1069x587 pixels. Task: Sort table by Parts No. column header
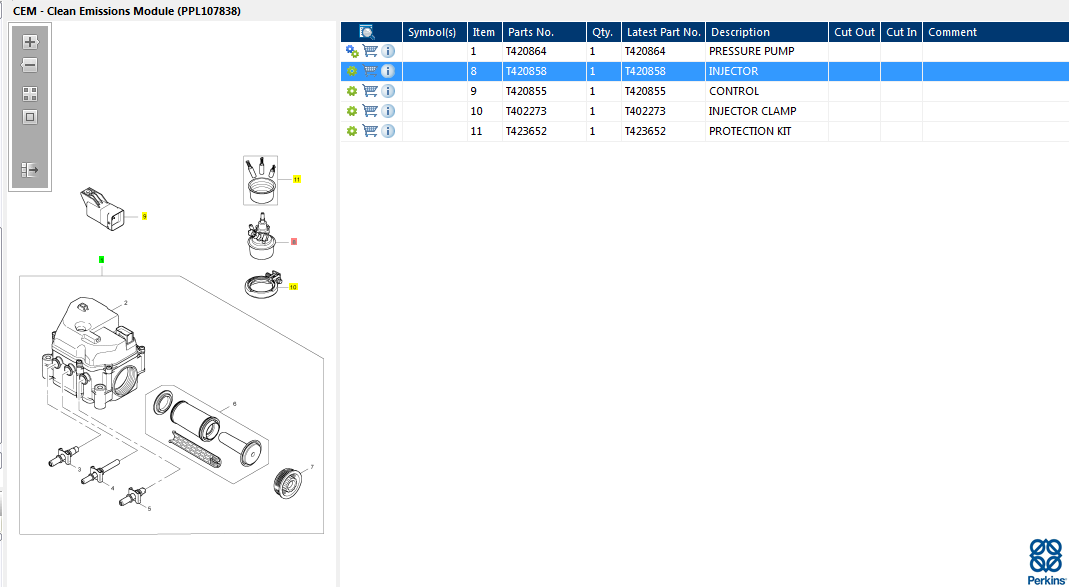[544, 32]
